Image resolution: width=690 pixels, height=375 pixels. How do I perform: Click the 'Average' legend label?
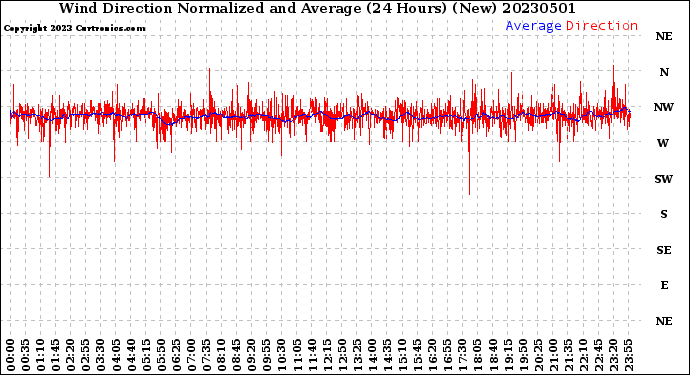[x=533, y=26]
